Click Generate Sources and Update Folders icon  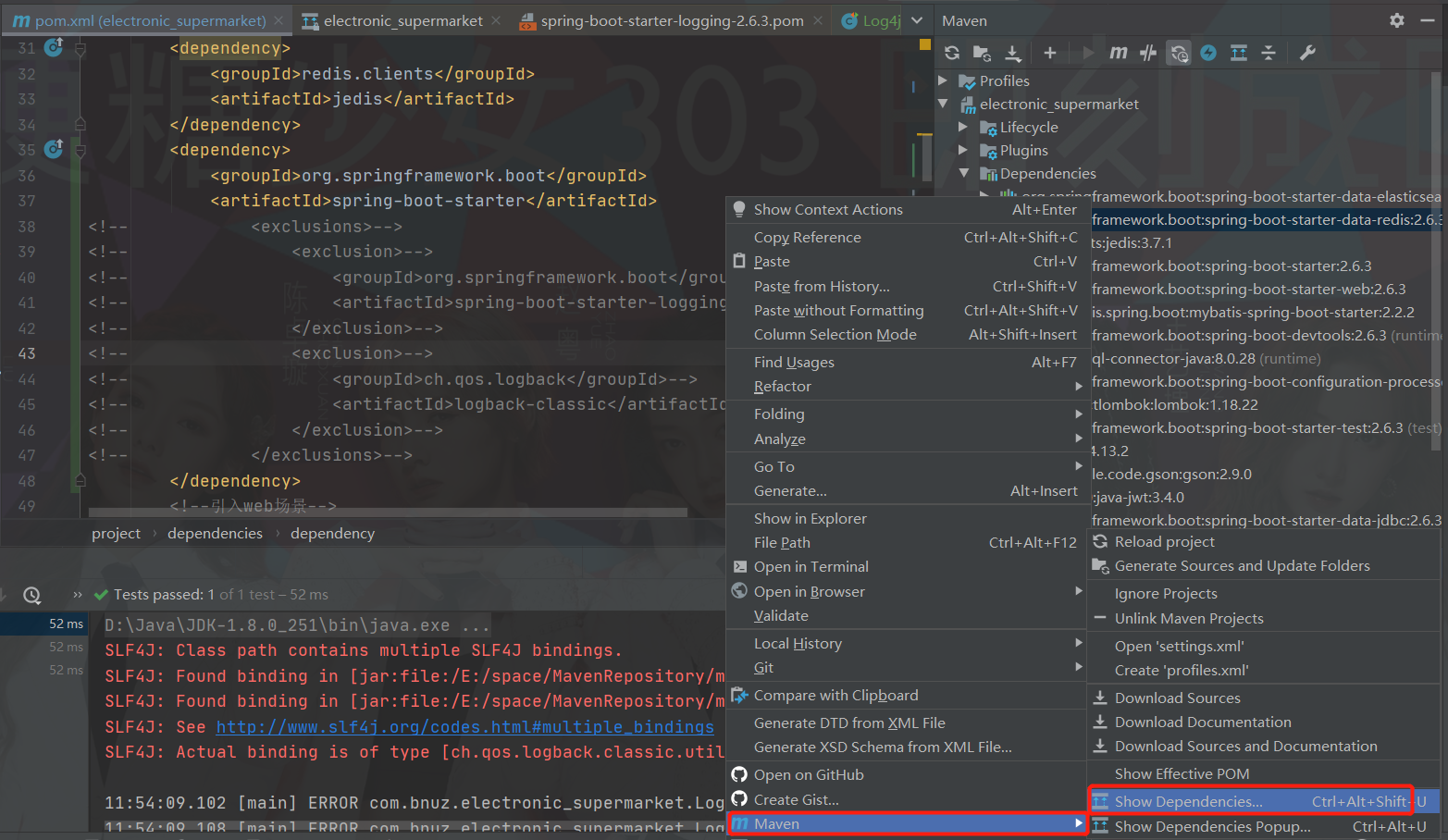[982, 53]
